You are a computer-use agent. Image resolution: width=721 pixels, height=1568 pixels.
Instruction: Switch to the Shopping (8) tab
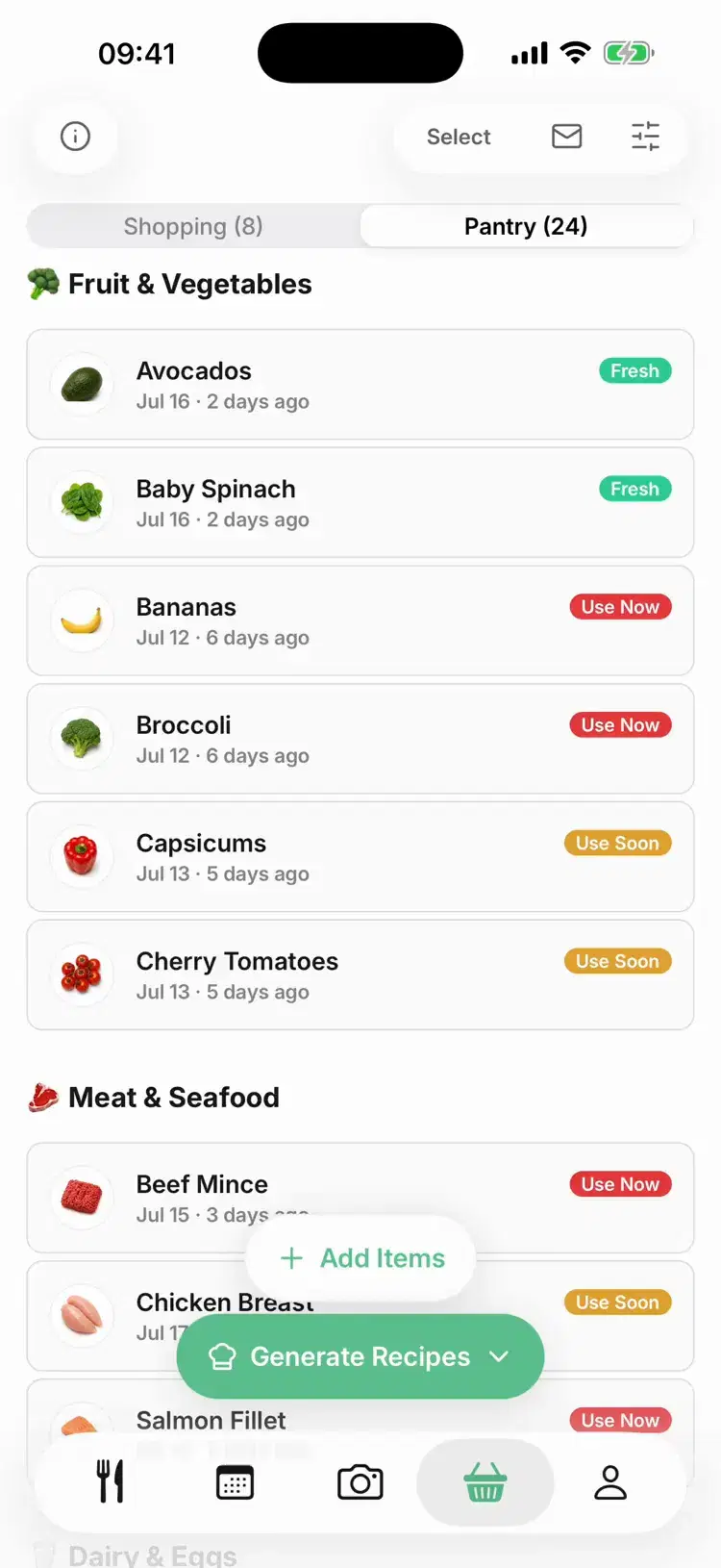point(193,226)
